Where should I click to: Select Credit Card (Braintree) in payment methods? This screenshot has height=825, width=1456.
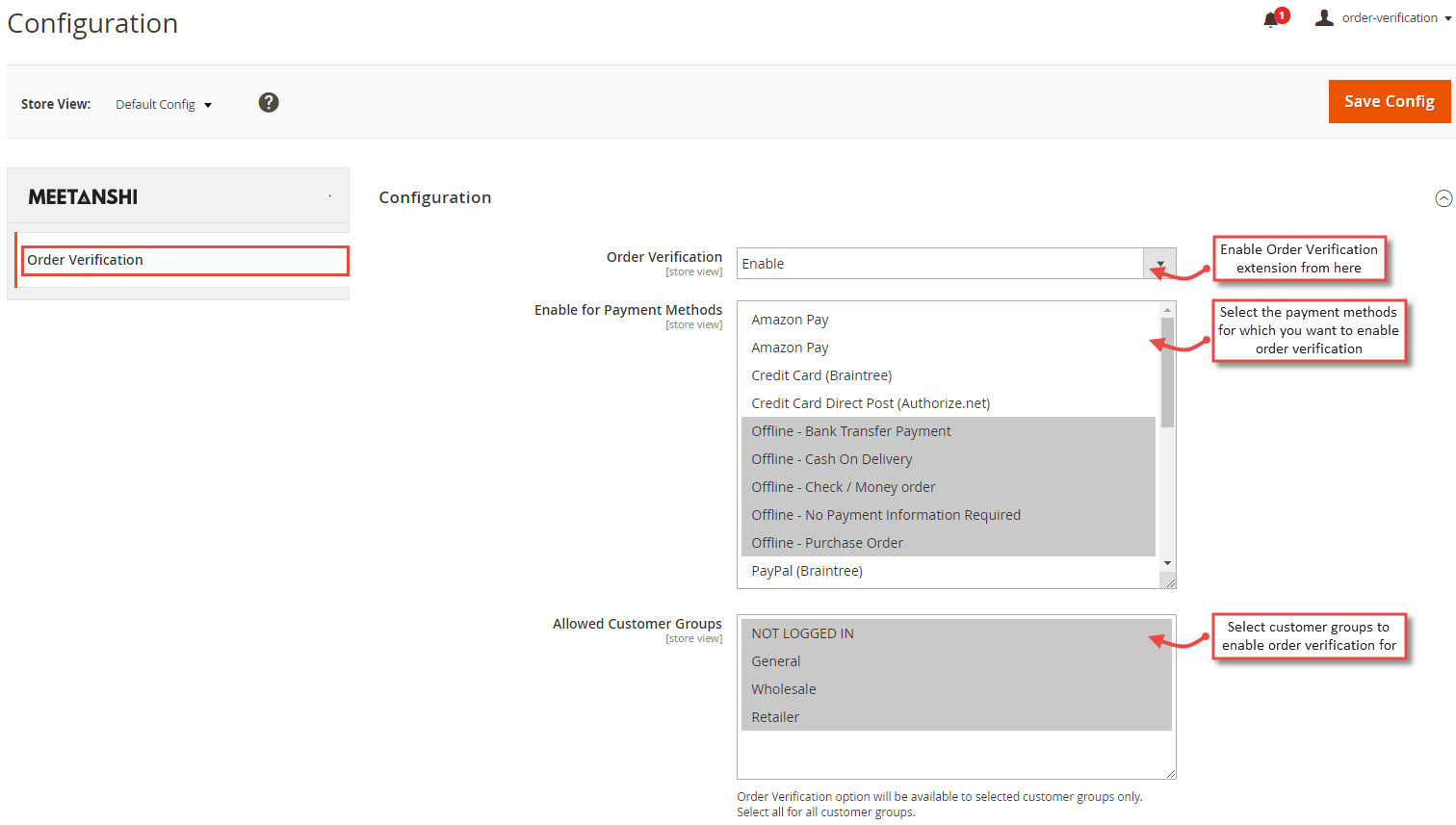(820, 374)
